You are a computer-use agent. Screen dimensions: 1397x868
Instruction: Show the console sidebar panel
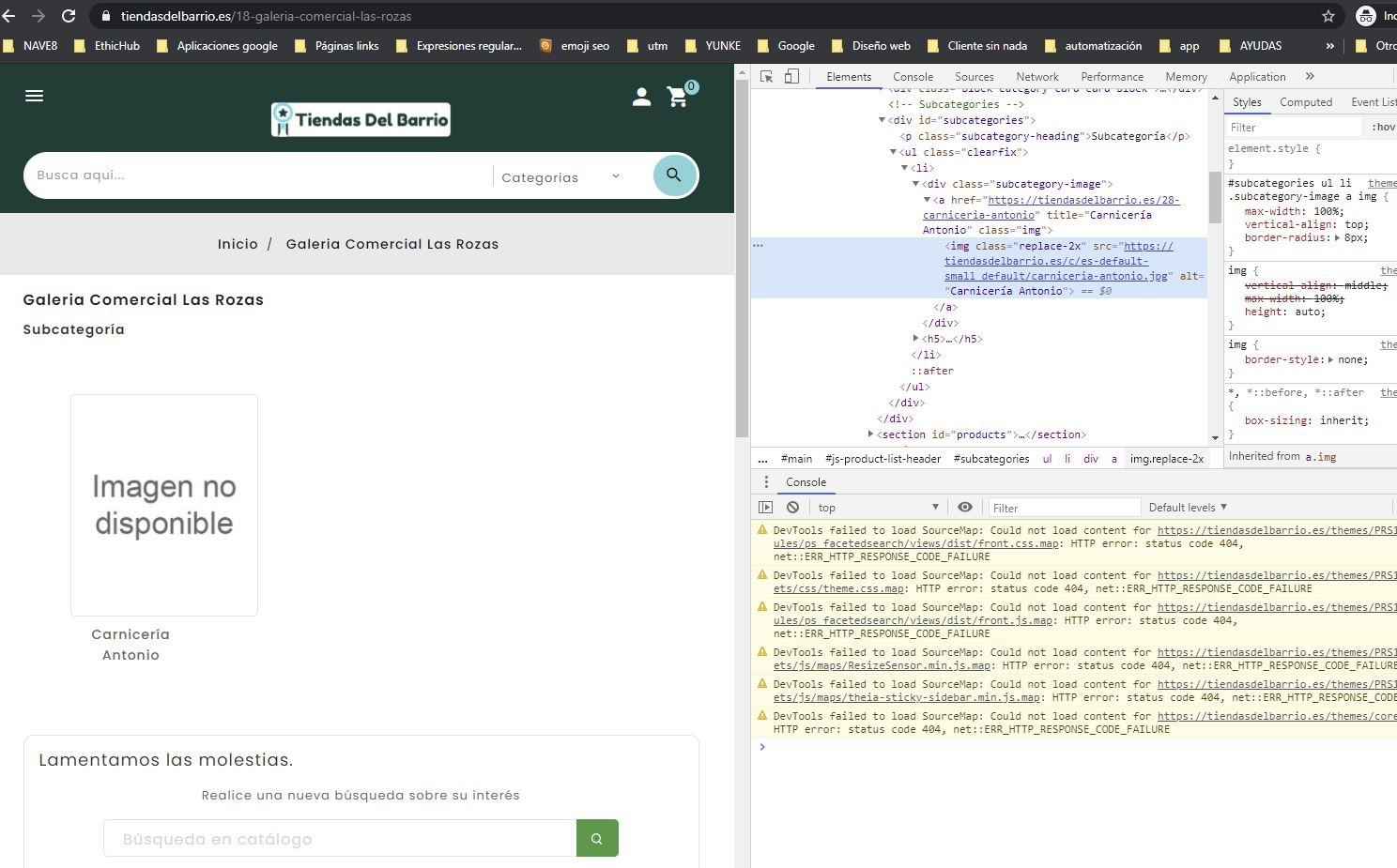766,508
